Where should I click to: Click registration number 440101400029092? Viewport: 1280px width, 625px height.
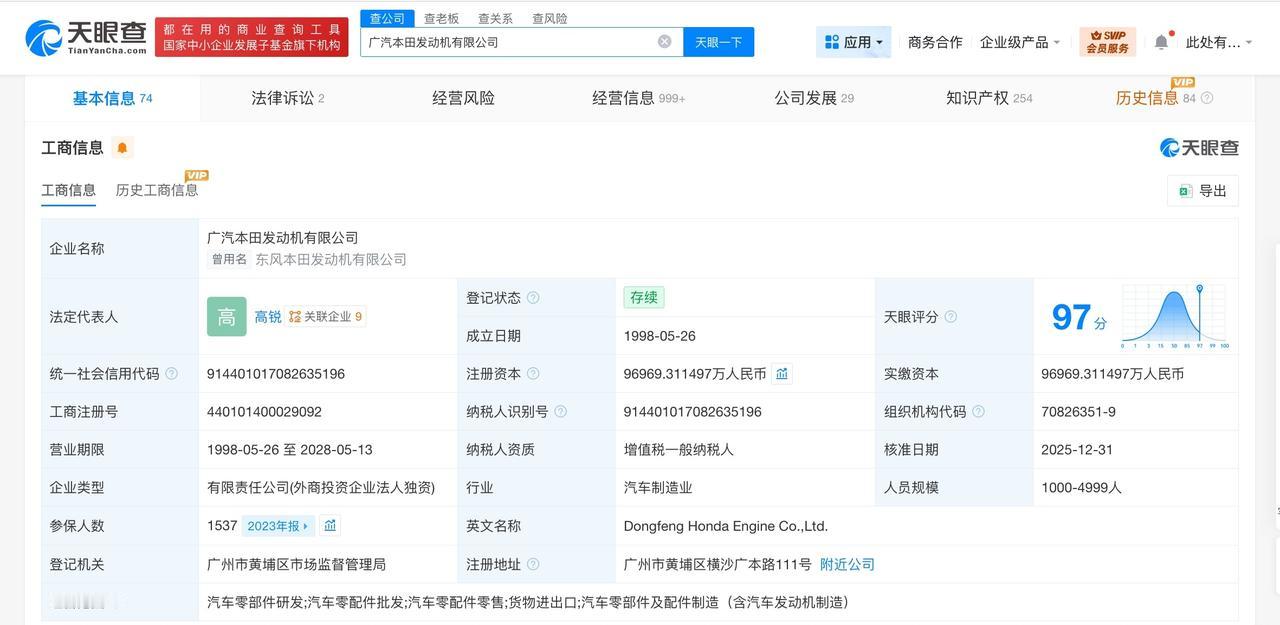(264, 412)
